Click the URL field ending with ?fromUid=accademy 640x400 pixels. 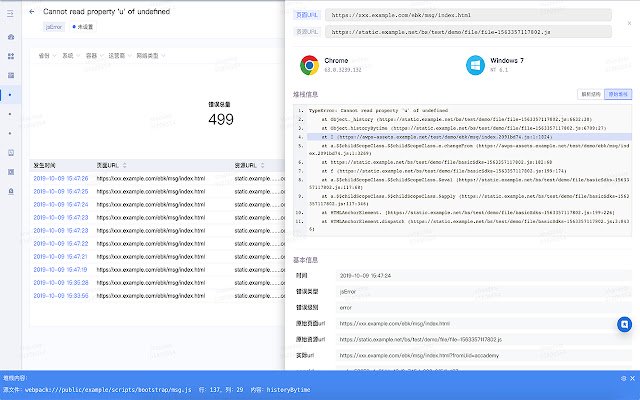coord(484,356)
